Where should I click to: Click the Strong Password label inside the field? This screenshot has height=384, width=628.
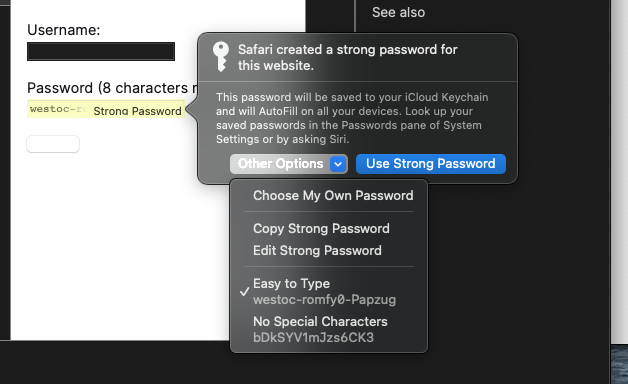137,111
